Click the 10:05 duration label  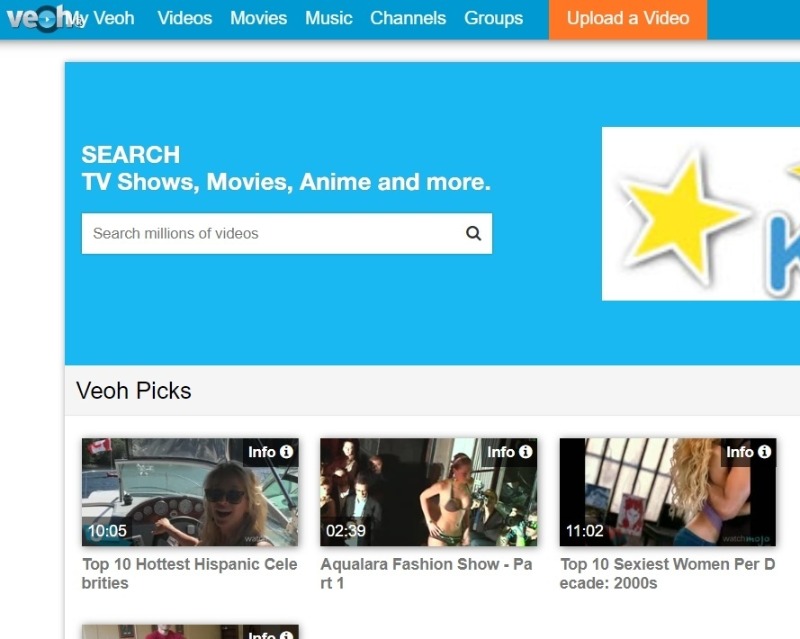coord(107,531)
